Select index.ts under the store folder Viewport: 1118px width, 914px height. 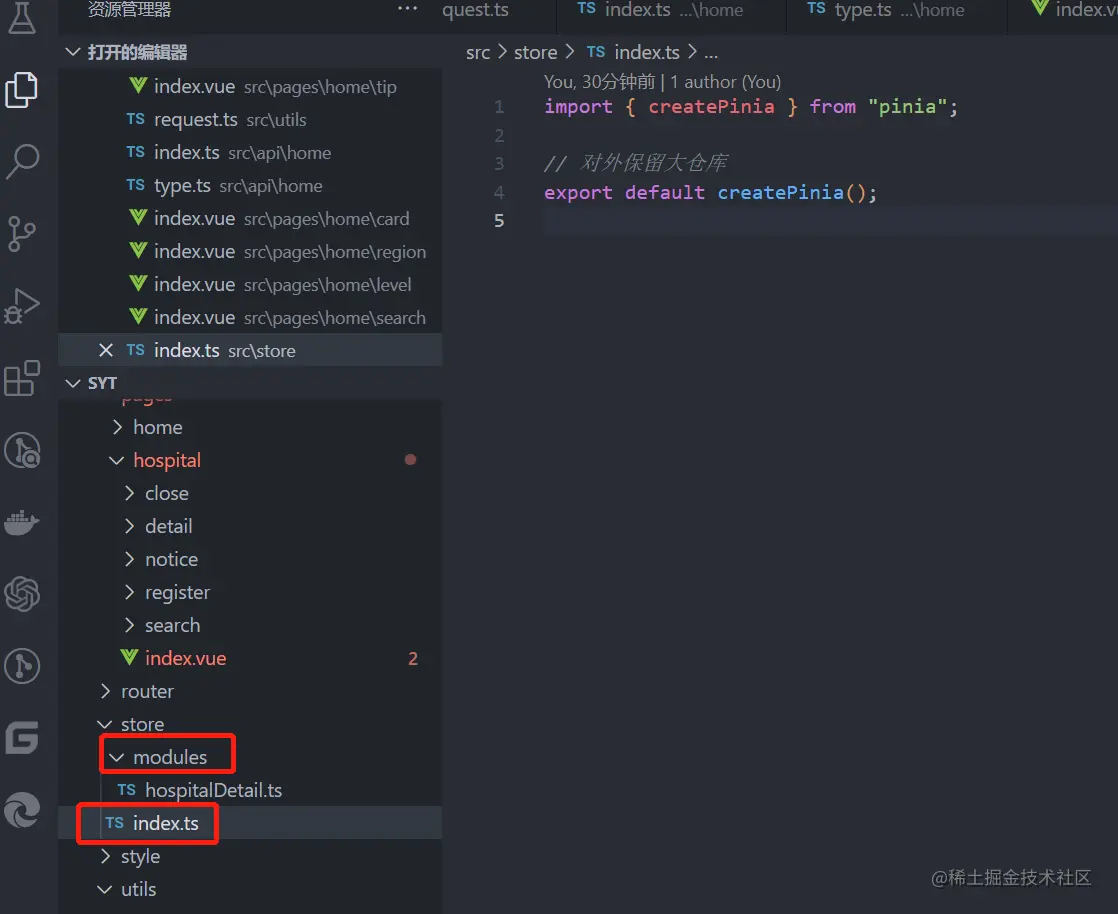[250, 823]
